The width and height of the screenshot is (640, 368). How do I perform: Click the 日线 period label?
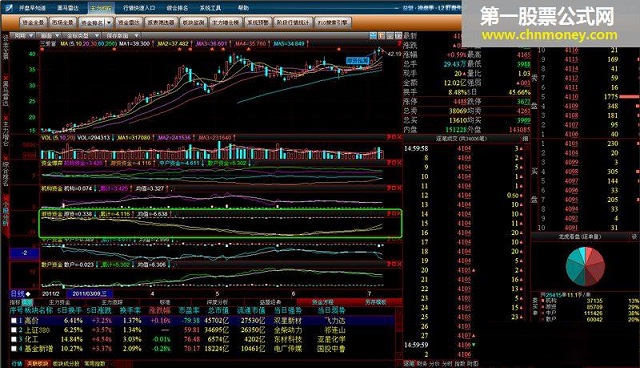click(18, 293)
